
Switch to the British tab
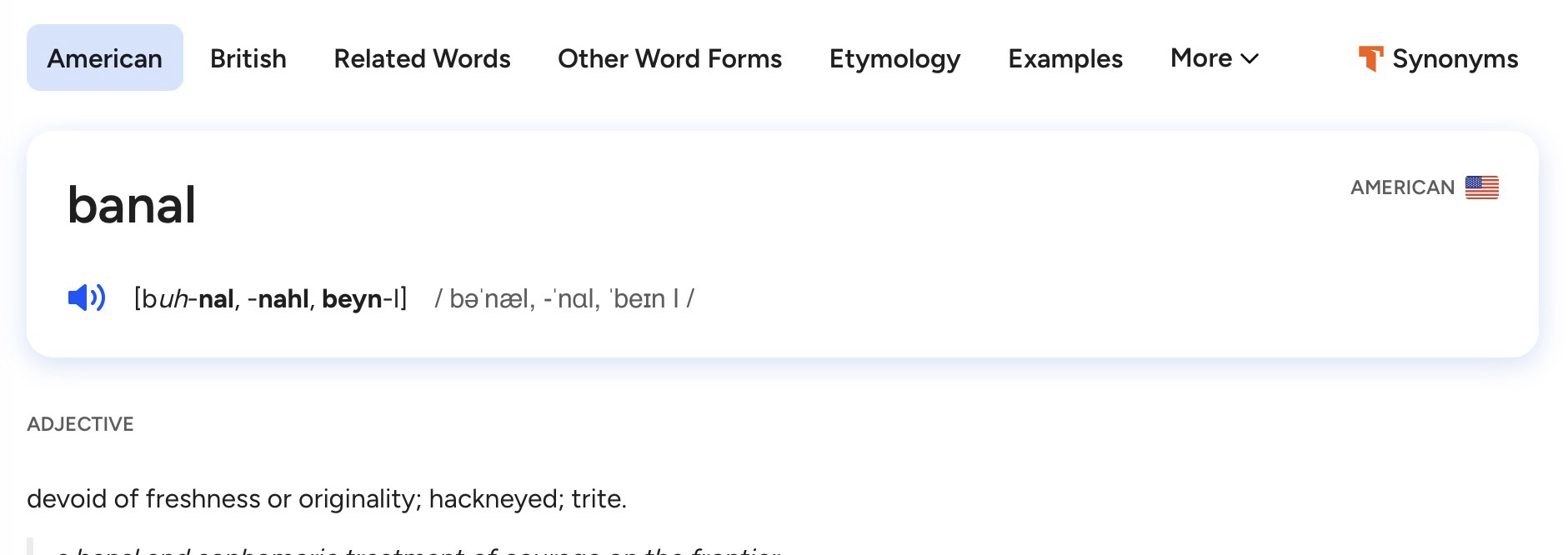tap(248, 58)
